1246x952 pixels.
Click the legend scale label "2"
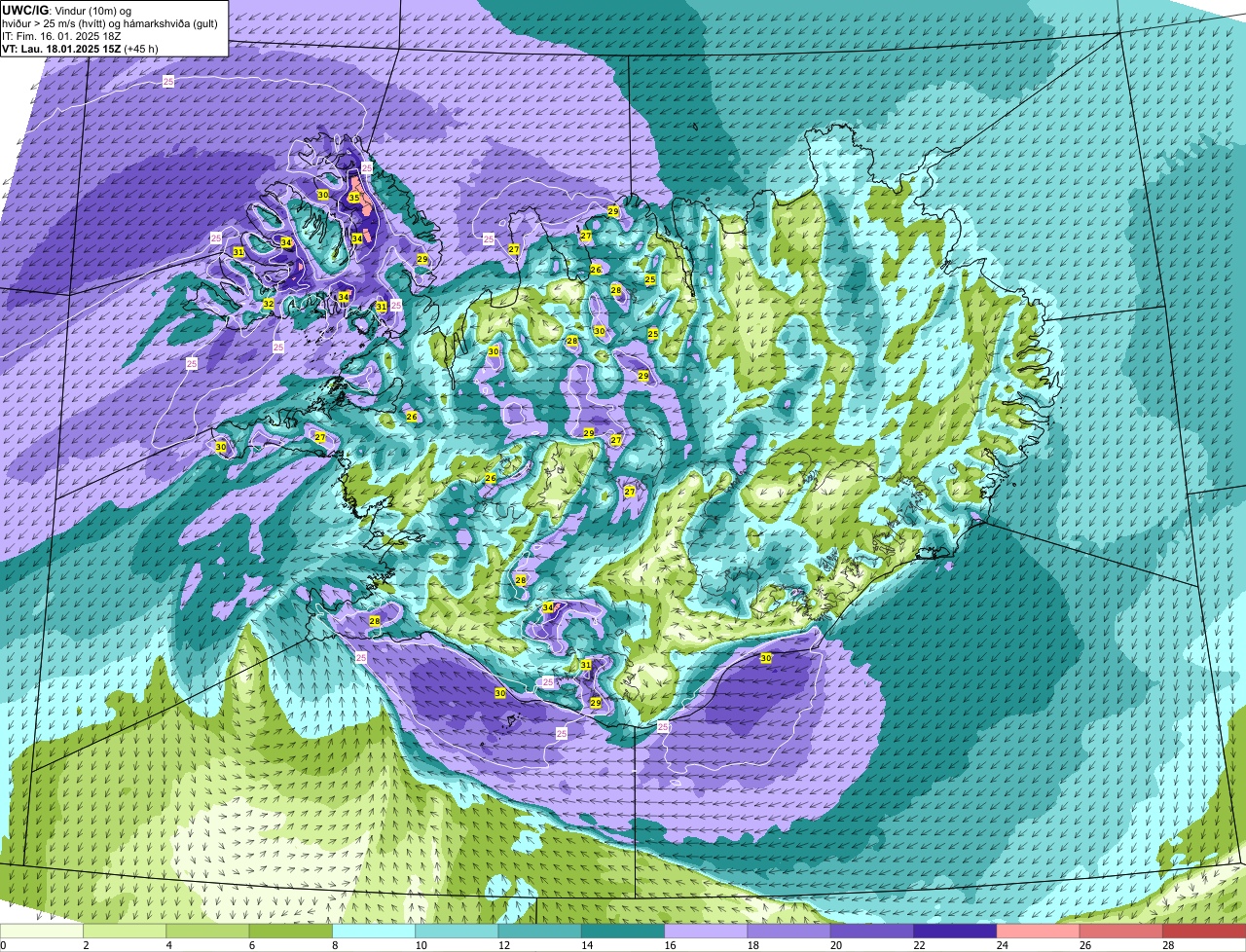coord(86,945)
